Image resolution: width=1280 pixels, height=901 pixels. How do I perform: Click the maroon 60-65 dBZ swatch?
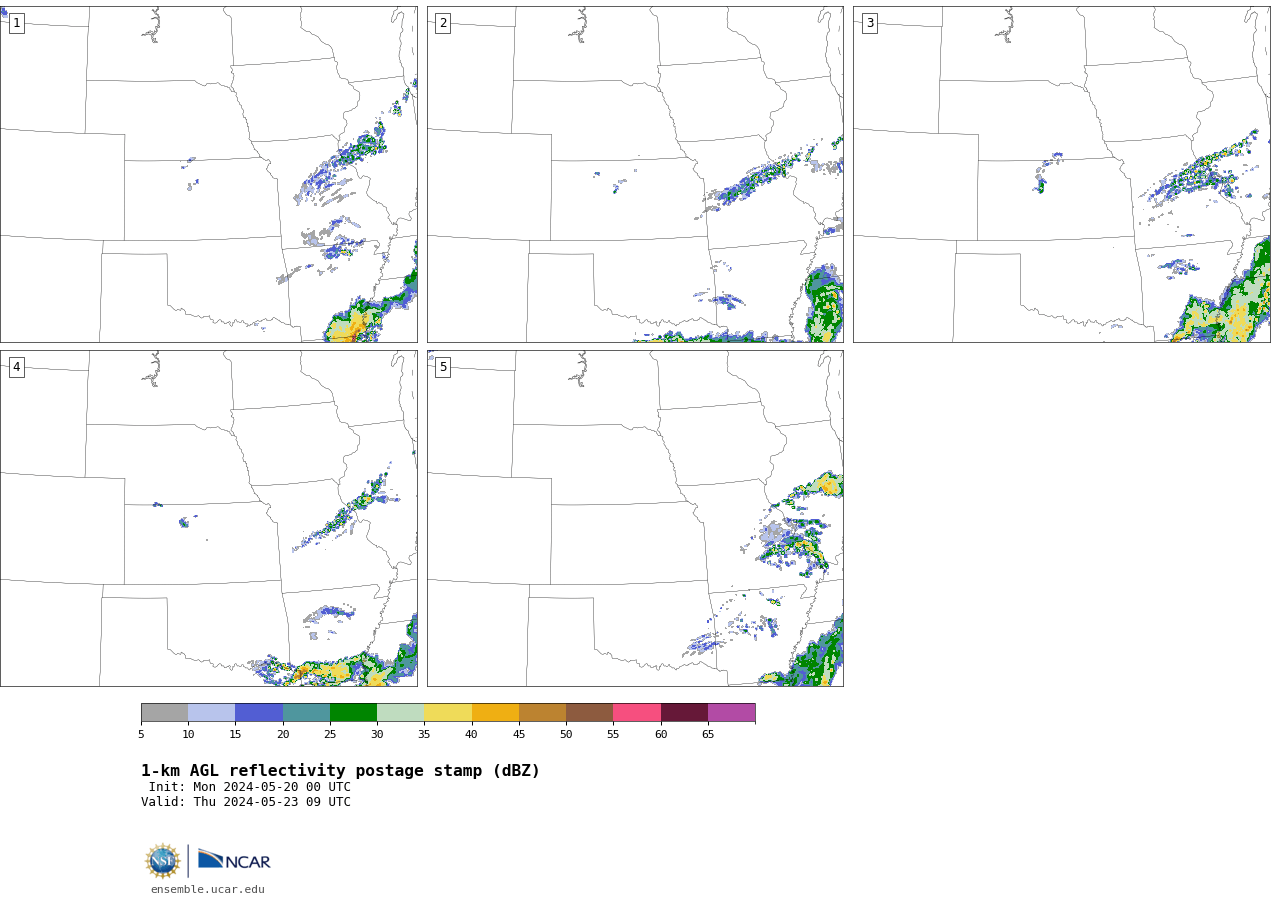pyautogui.click(x=684, y=712)
